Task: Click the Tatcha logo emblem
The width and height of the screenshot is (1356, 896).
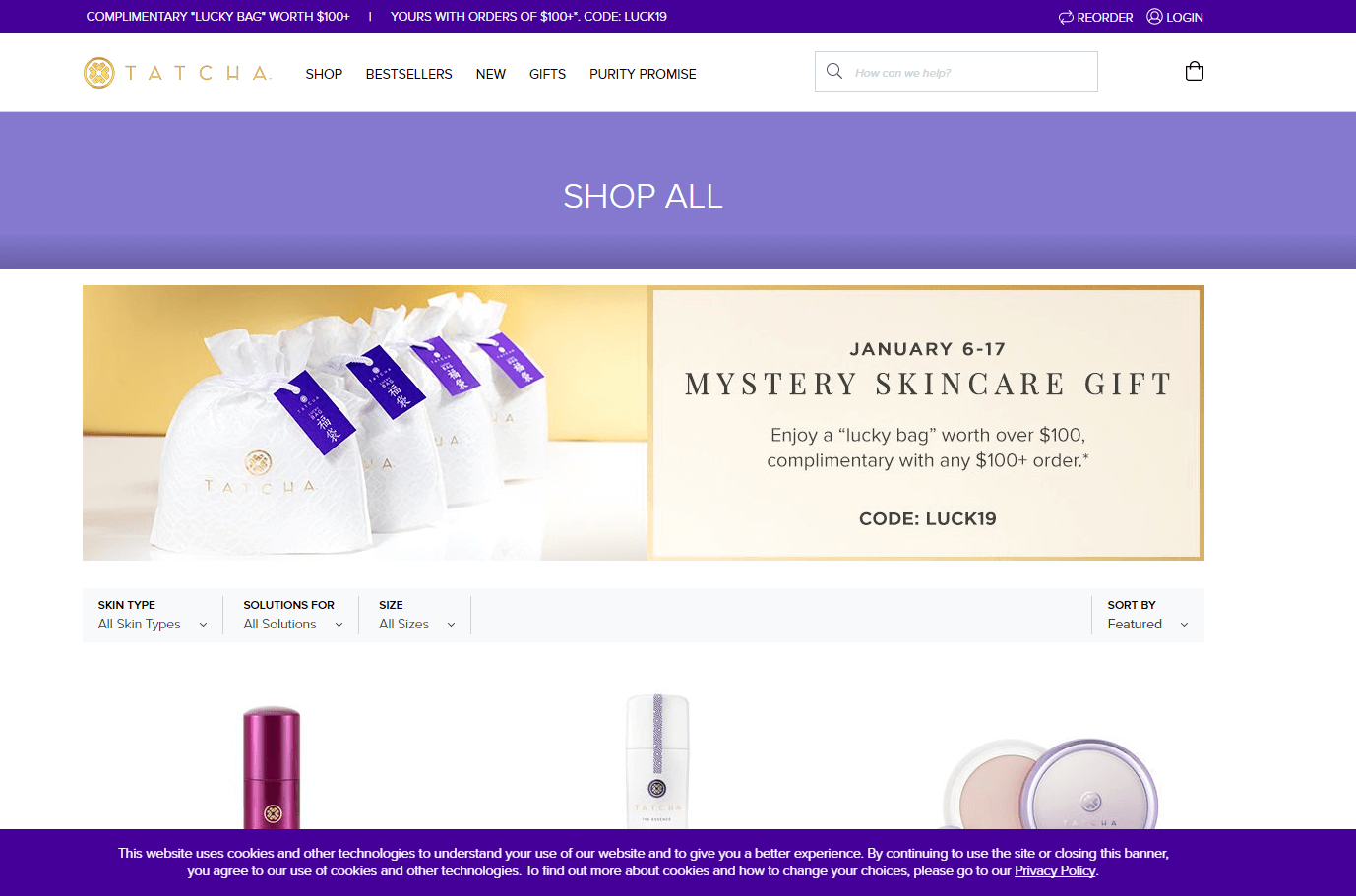Action: coord(99,73)
